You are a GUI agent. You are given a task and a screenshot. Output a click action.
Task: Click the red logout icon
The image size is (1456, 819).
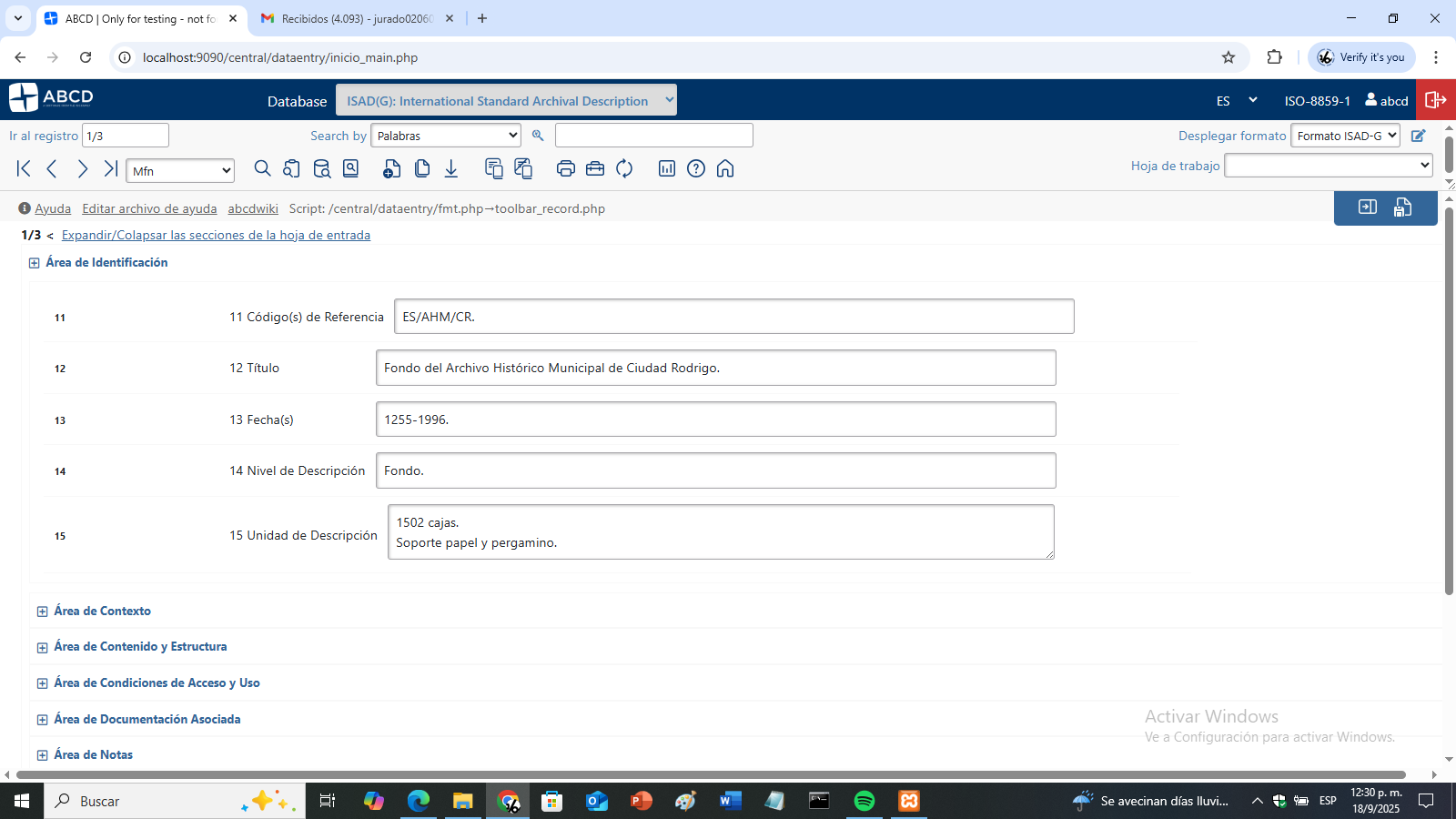(x=1436, y=100)
